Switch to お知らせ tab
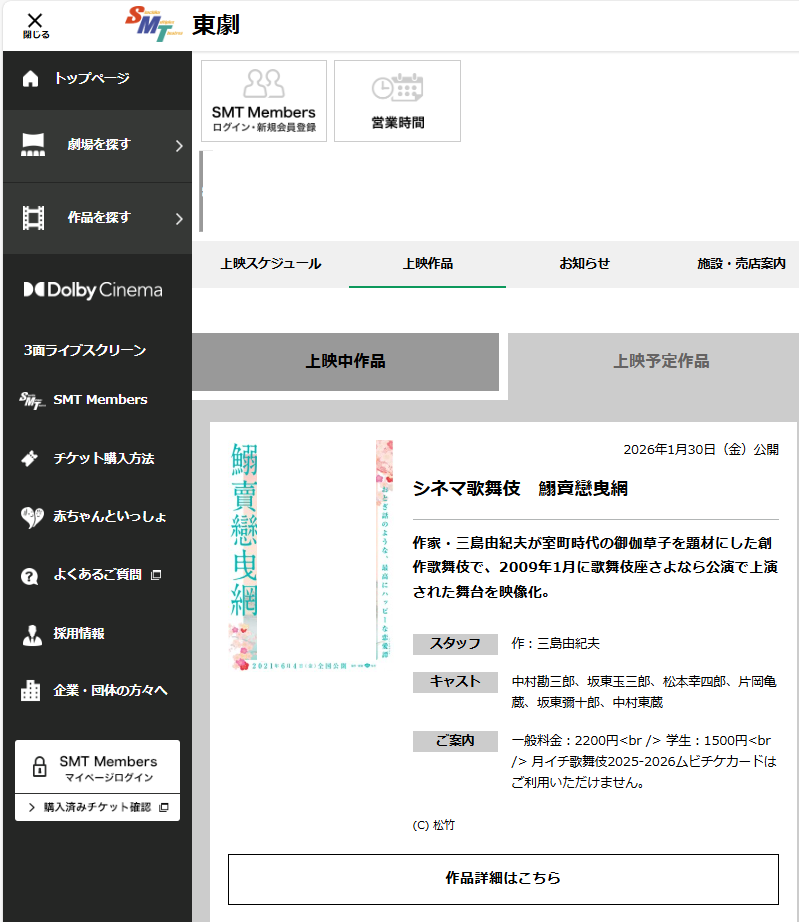The height and width of the screenshot is (922, 799). [584, 263]
